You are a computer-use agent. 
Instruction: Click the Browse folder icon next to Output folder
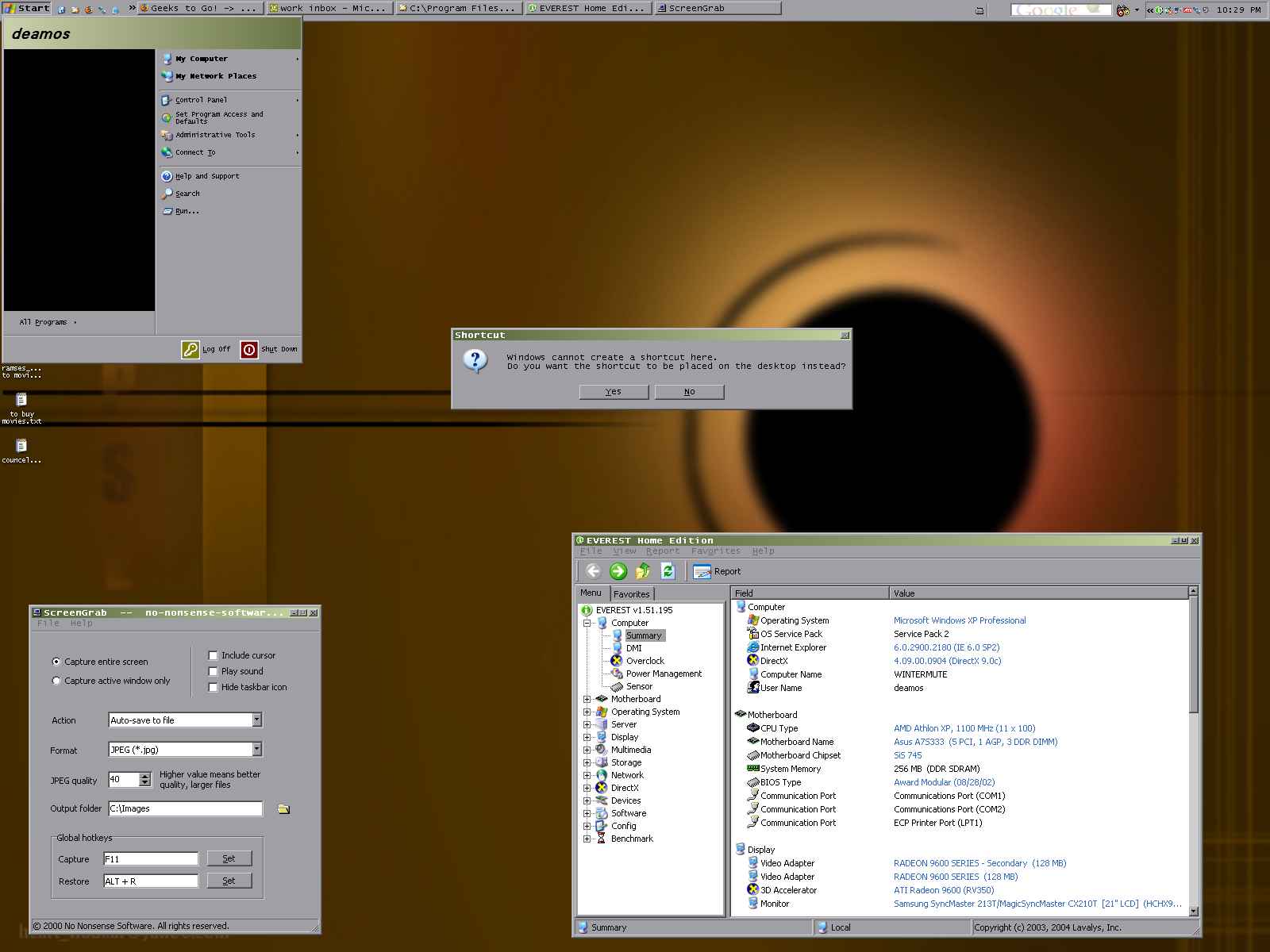(x=283, y=809)
